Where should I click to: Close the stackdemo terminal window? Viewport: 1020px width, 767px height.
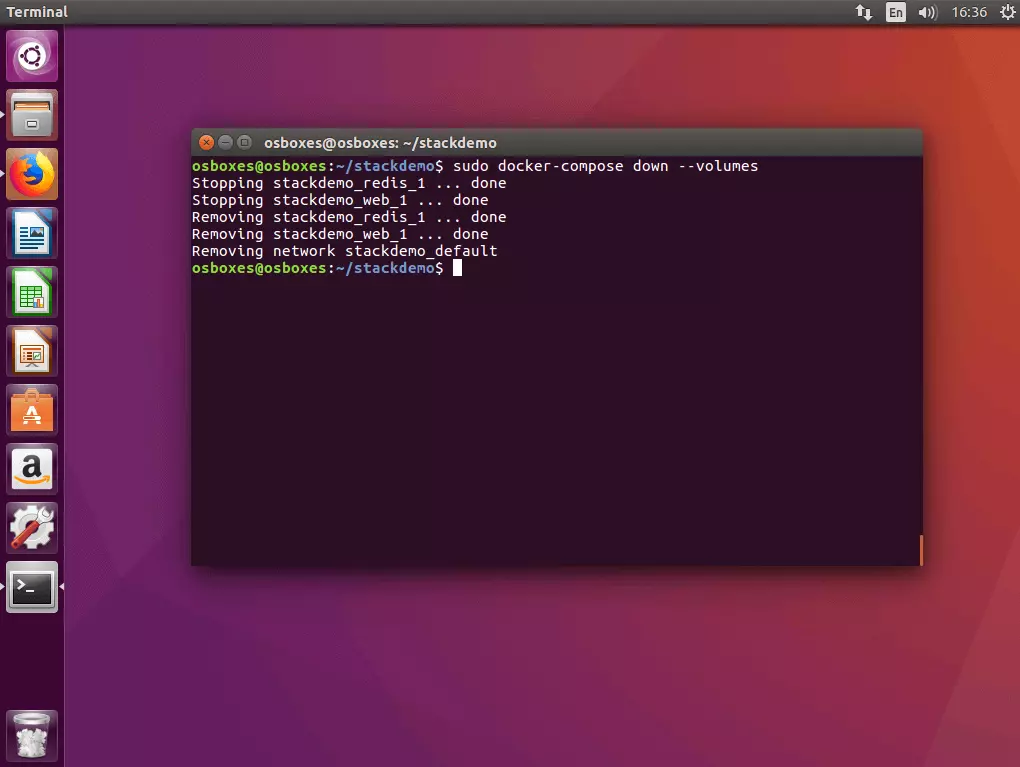[x=206, y=142]
